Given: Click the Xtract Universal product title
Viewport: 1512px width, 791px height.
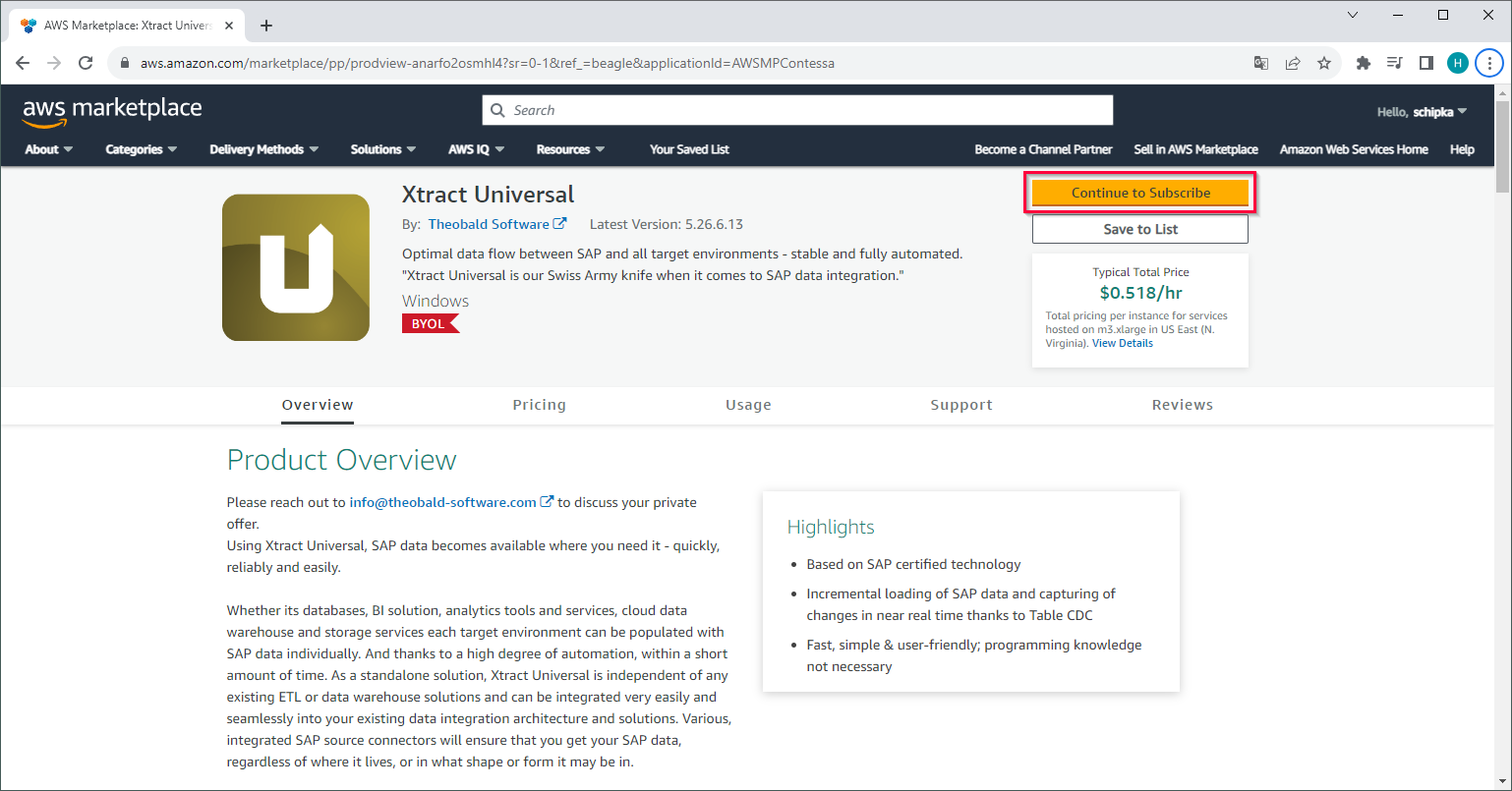Looking at the screenshot, I should pos(489,195).
